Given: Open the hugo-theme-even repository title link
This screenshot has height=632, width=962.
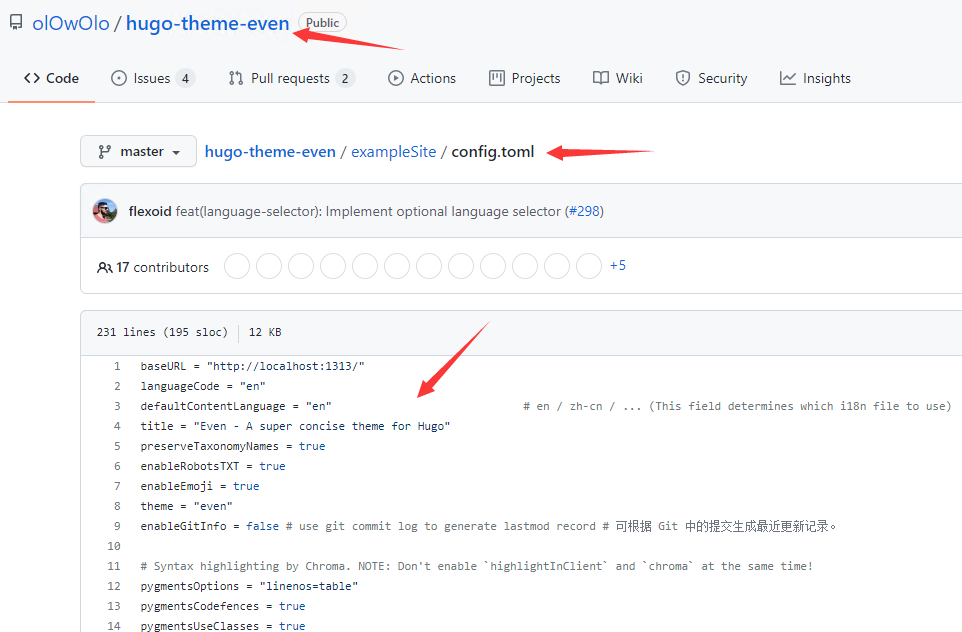Looking at the screenshot, I should pyautogui.click(x=207, y=23).
